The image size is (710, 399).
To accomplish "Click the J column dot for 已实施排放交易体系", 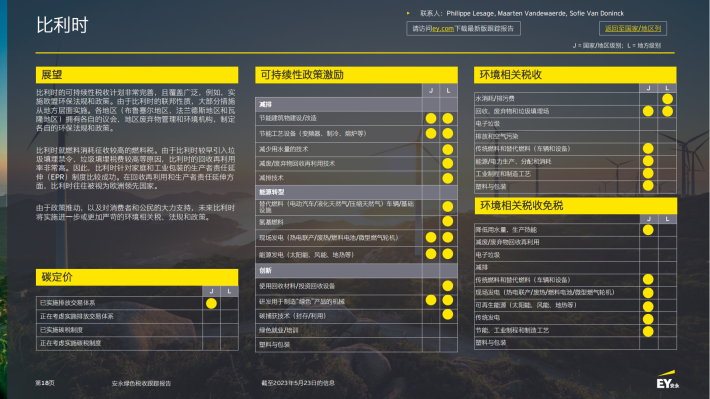I will point(211,303).
